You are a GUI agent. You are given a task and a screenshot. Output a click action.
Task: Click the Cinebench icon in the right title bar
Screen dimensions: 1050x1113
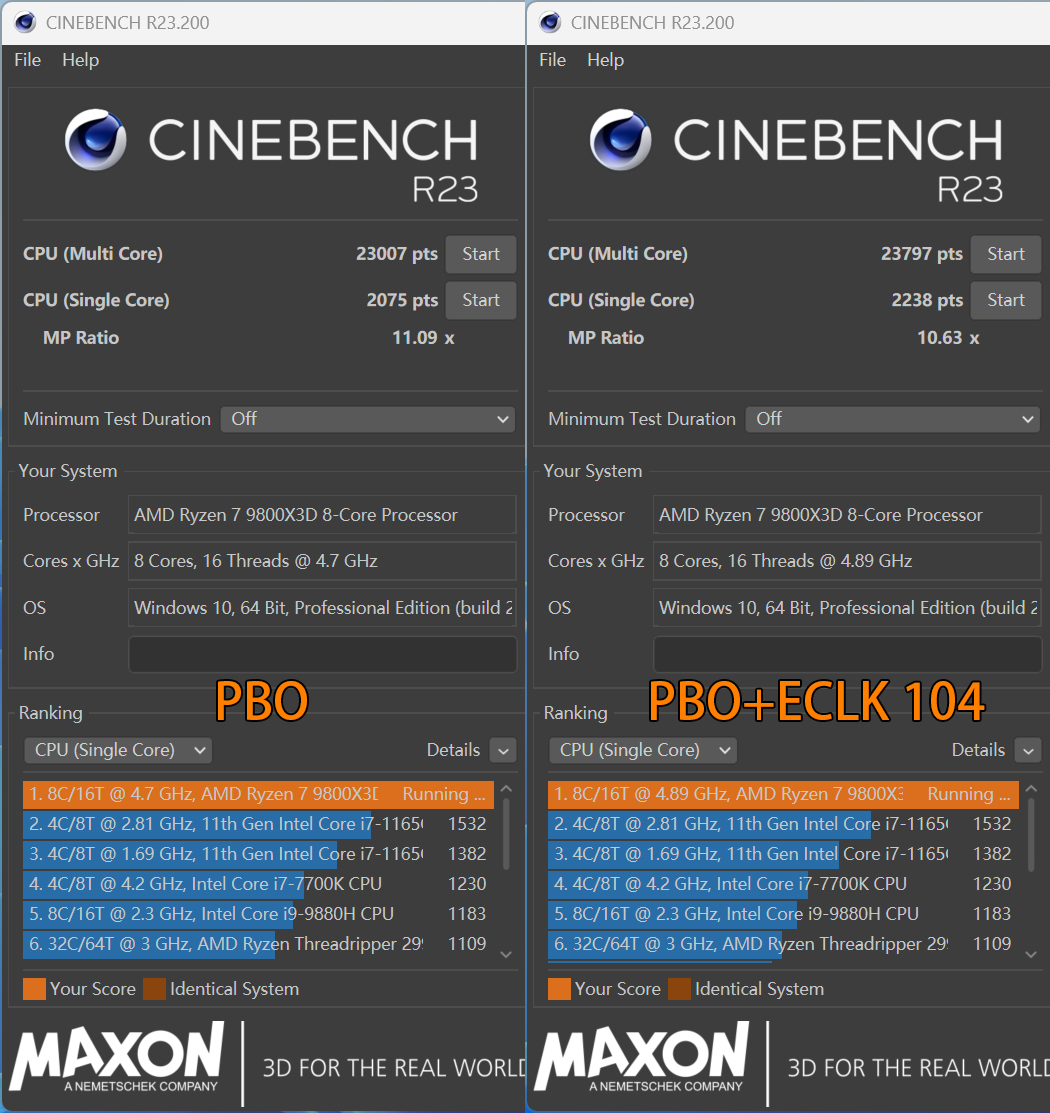[549, 21]
